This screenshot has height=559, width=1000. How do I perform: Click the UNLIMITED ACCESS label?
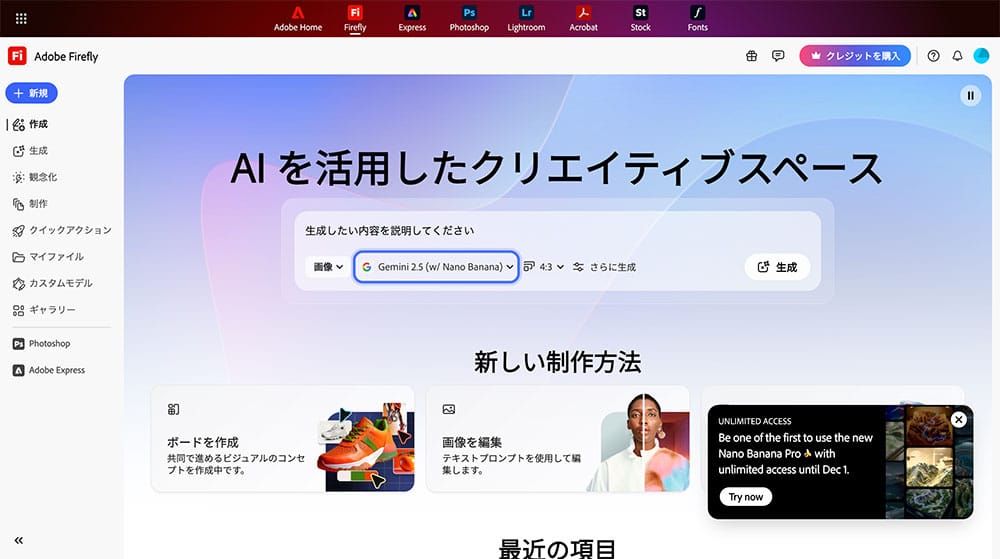754,421
